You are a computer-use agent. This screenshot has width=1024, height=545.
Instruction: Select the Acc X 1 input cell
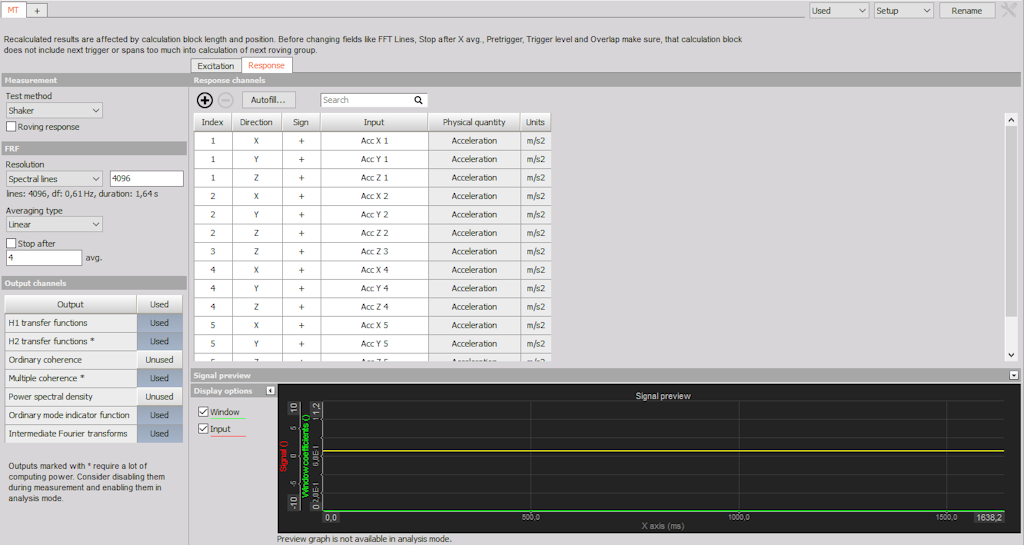pyautogui.click(x=374, y=141)
